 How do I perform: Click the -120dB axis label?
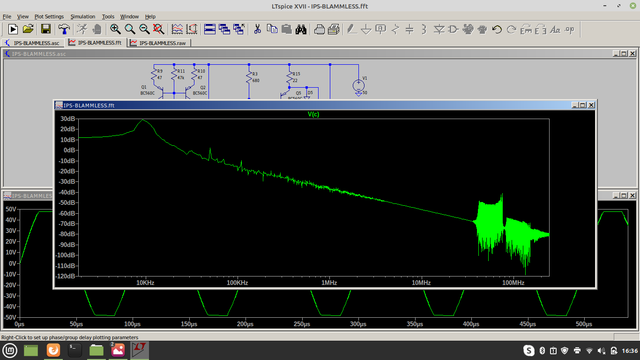click(66, 276)
